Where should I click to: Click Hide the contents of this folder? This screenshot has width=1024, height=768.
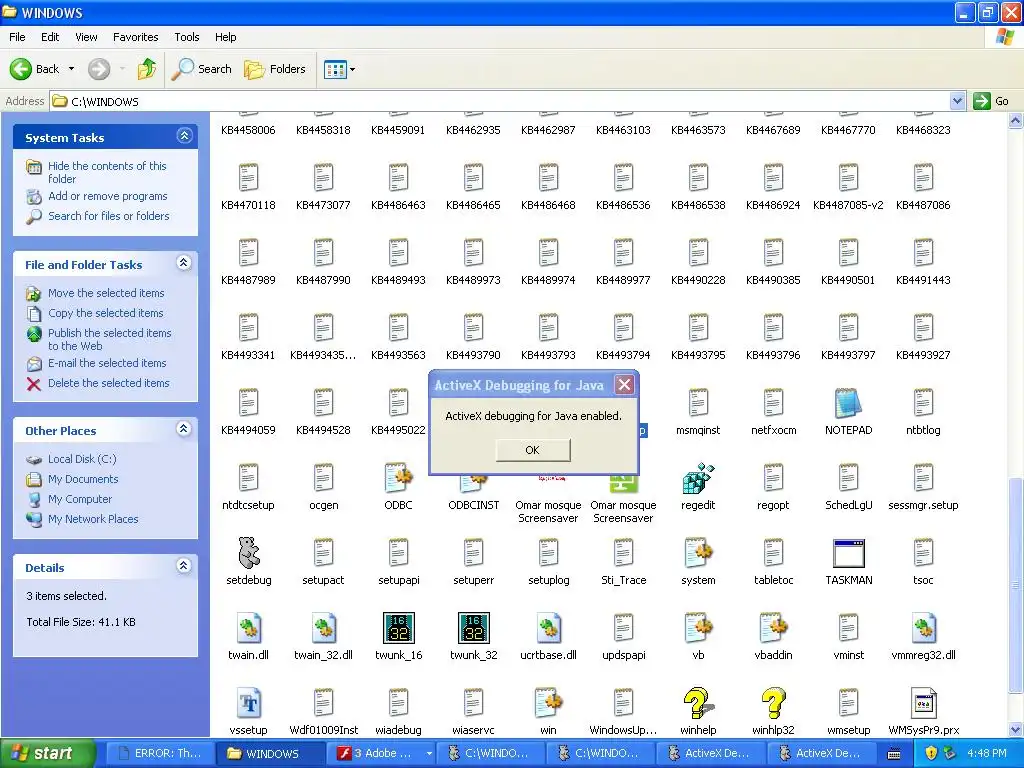tap(107, 172)
